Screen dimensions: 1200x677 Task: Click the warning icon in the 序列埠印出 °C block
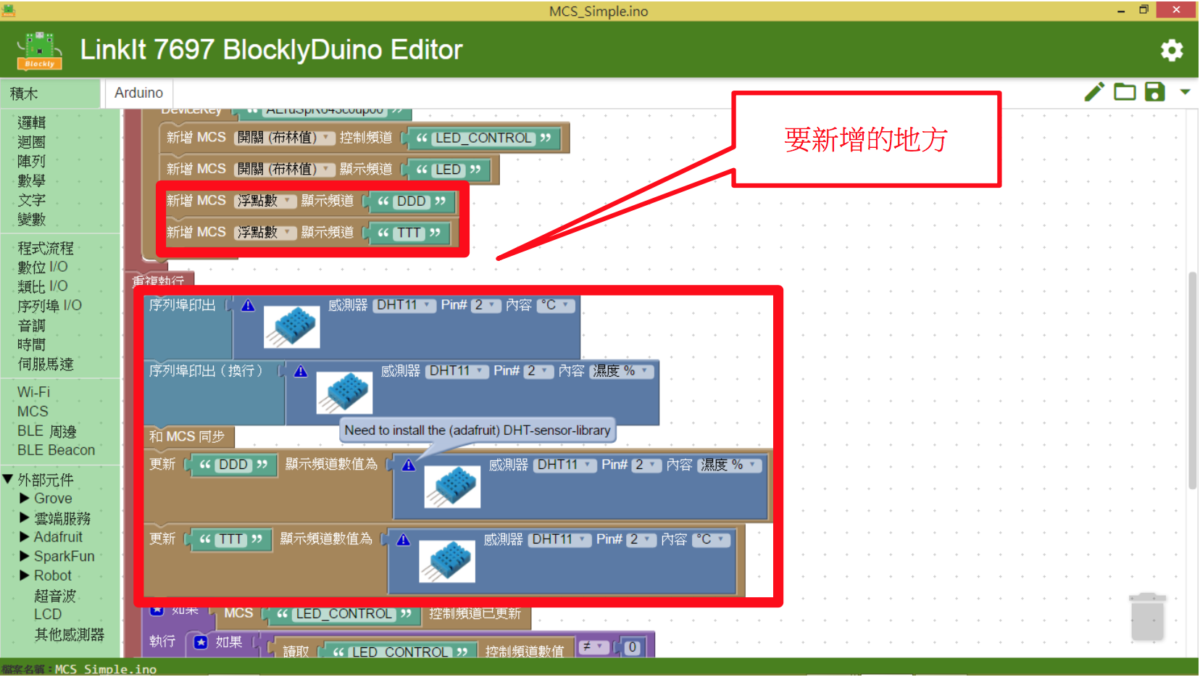(x=248, y=306)
